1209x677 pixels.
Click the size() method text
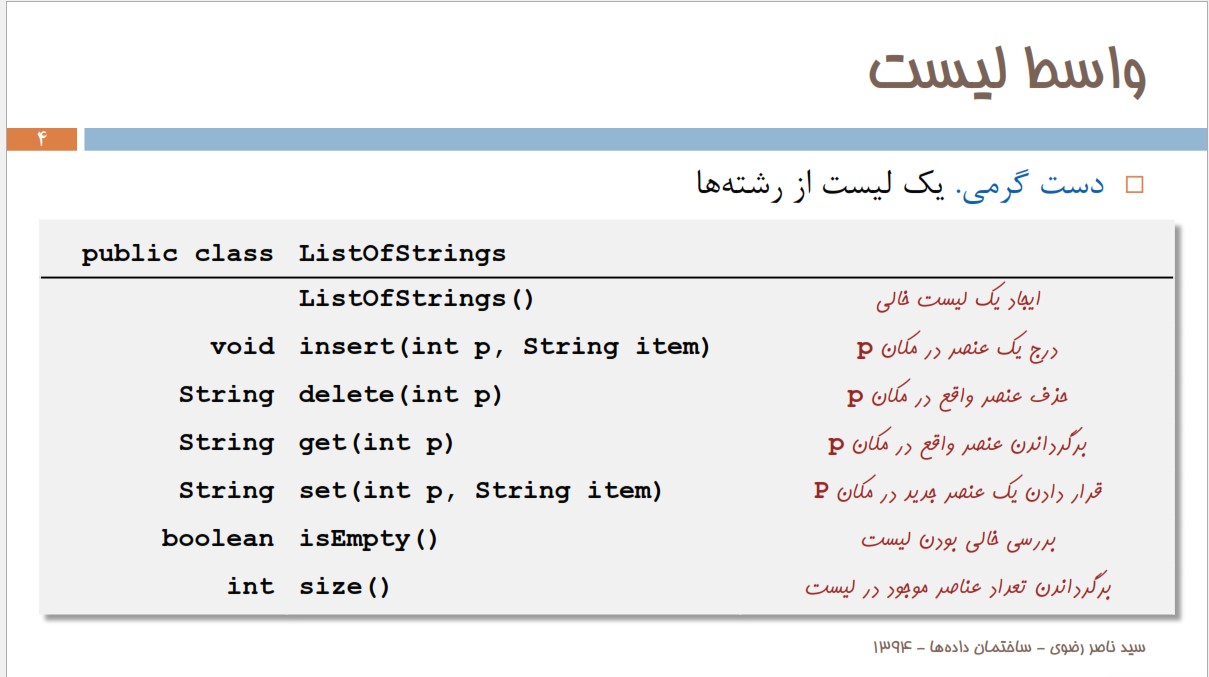pos(345,587)
